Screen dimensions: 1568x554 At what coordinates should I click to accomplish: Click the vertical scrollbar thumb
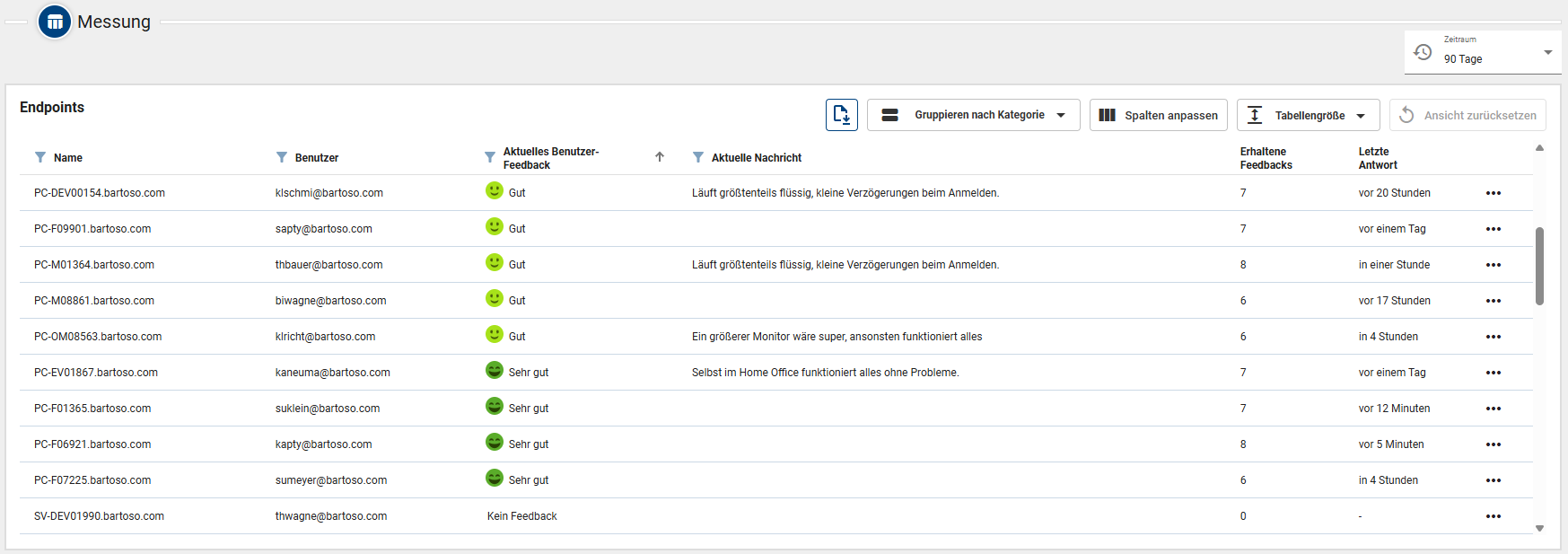coord(1539,266)
